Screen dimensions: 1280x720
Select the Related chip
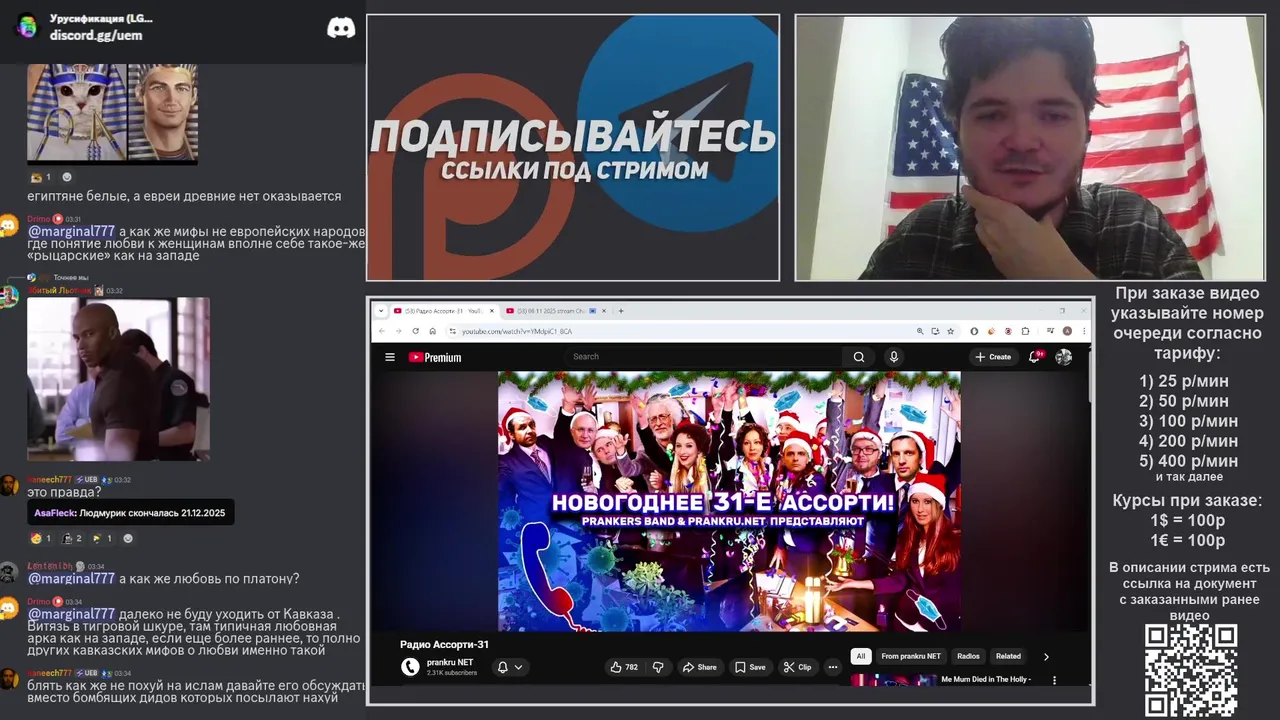[1008, 656]
